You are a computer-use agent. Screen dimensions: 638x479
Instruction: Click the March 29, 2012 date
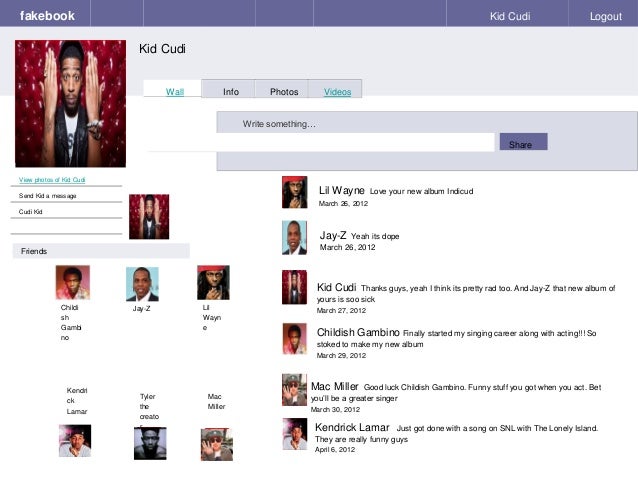341,355
